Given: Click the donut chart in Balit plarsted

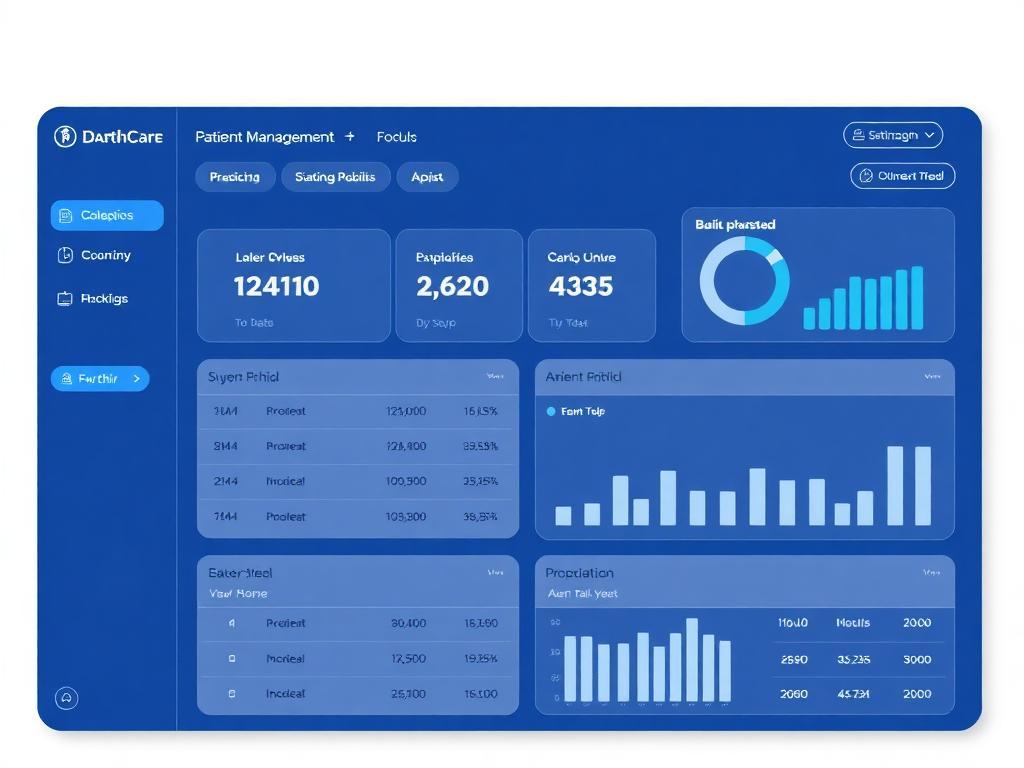Looking at the screenshot, I should [744, 281].
